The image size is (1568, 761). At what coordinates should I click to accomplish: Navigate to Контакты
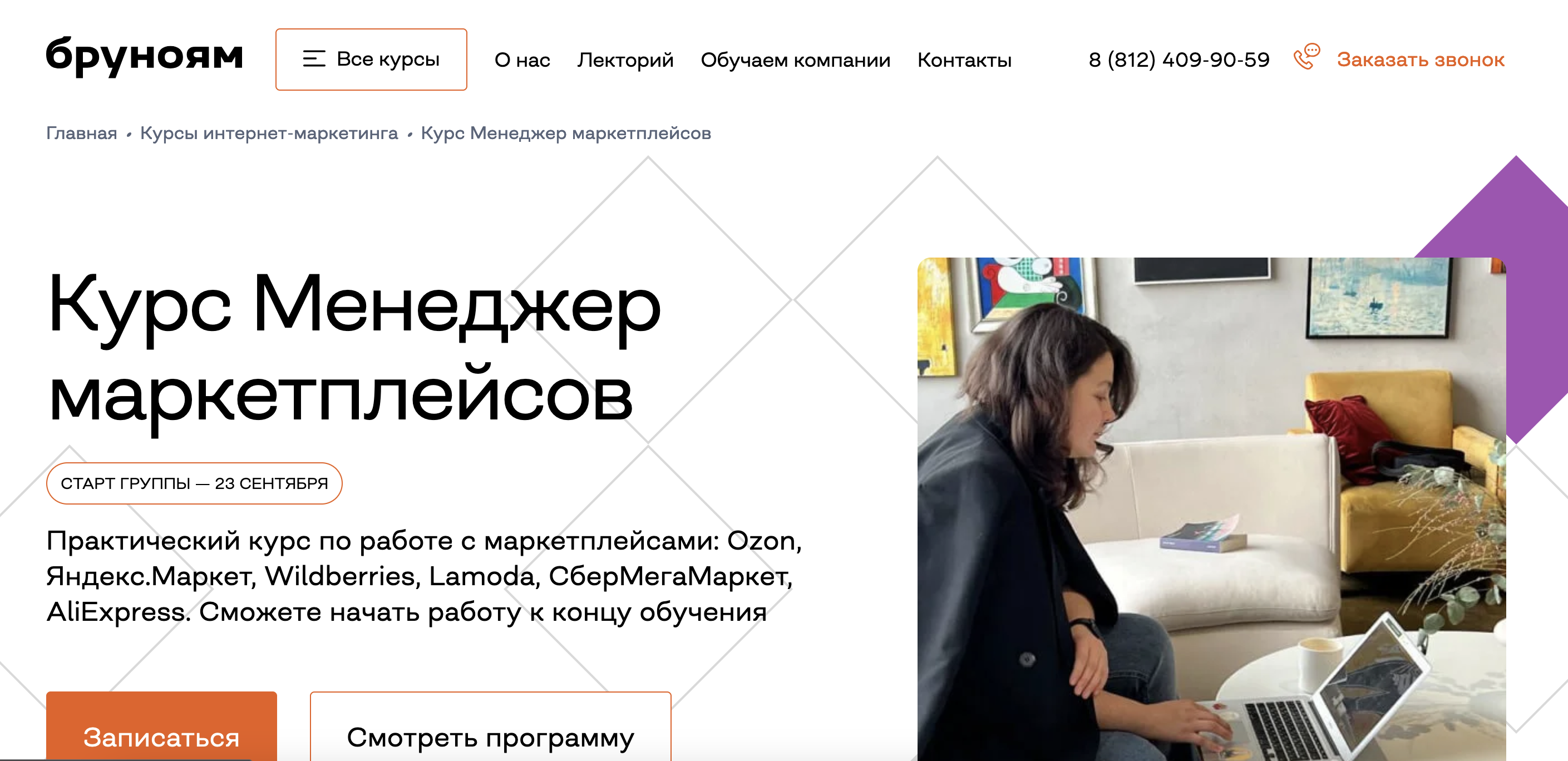pos(964,60)
